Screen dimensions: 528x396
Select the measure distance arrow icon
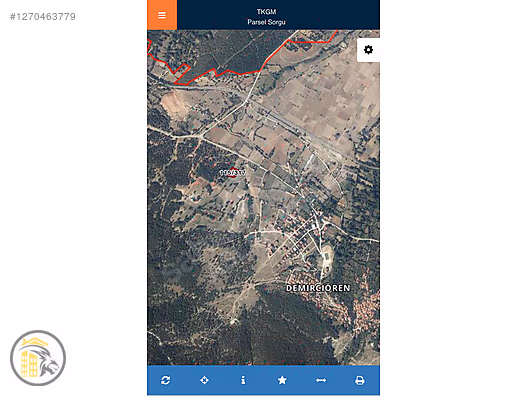click(321, 380)
